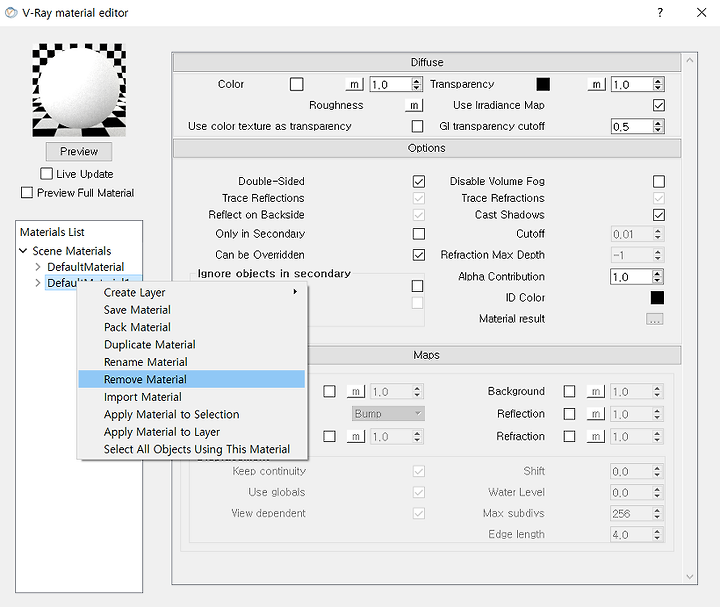Image resolution: width=720 pixels, height=607 pixels.
Task: Open the ID Color black swatch
Action: point(657,298)
